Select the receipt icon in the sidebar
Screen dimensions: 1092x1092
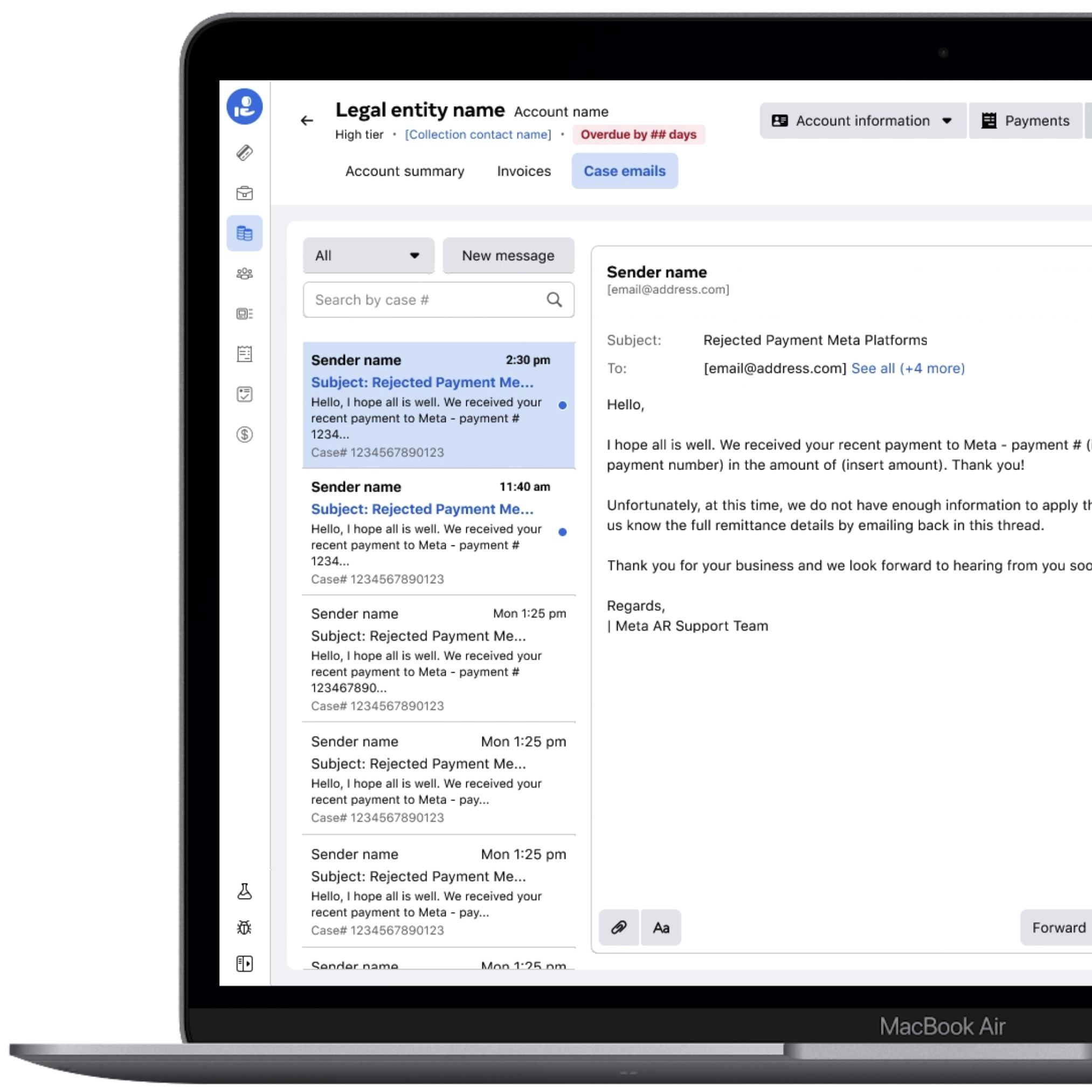coord(244,354)
